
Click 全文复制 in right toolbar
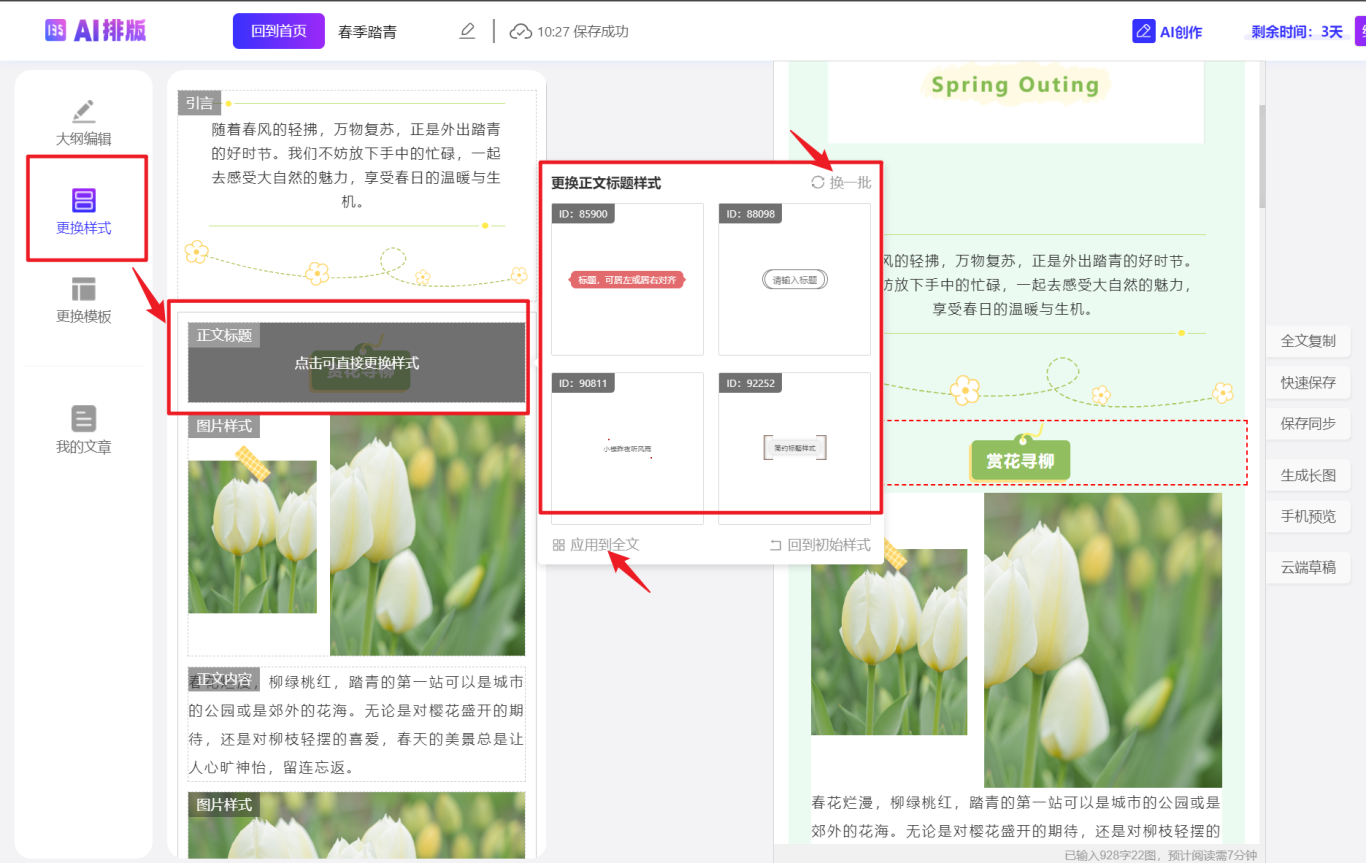click(x=1308, y=341)
